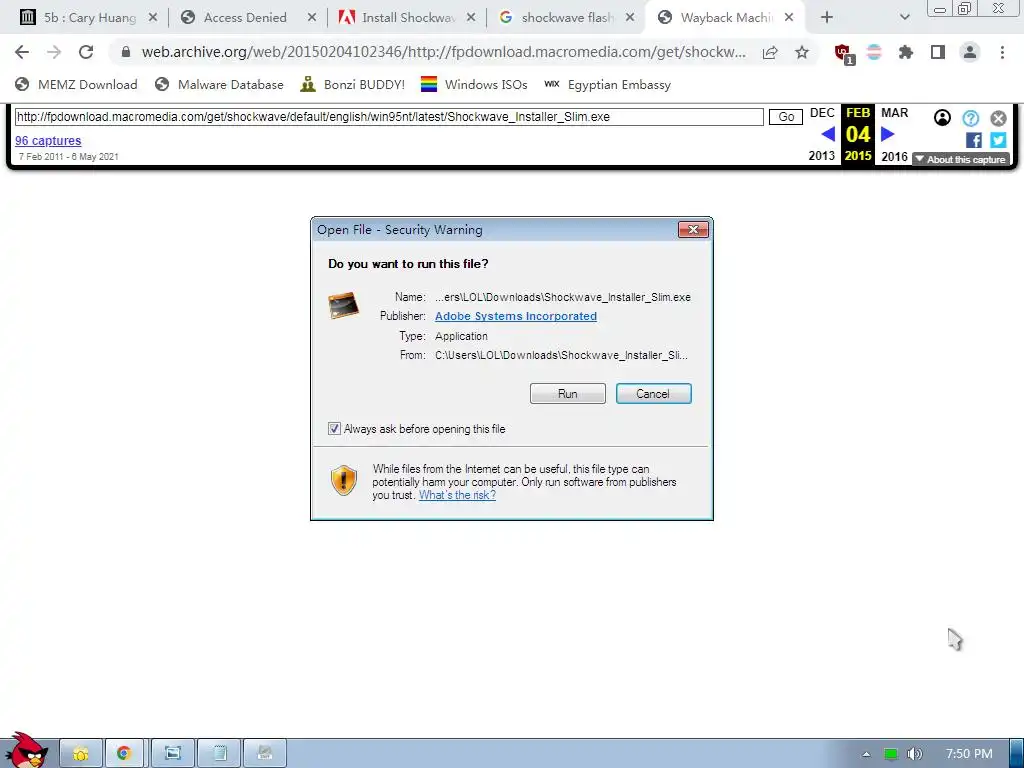
Task: Click the Shockwave installer file icon
Action: coord(344,305)
